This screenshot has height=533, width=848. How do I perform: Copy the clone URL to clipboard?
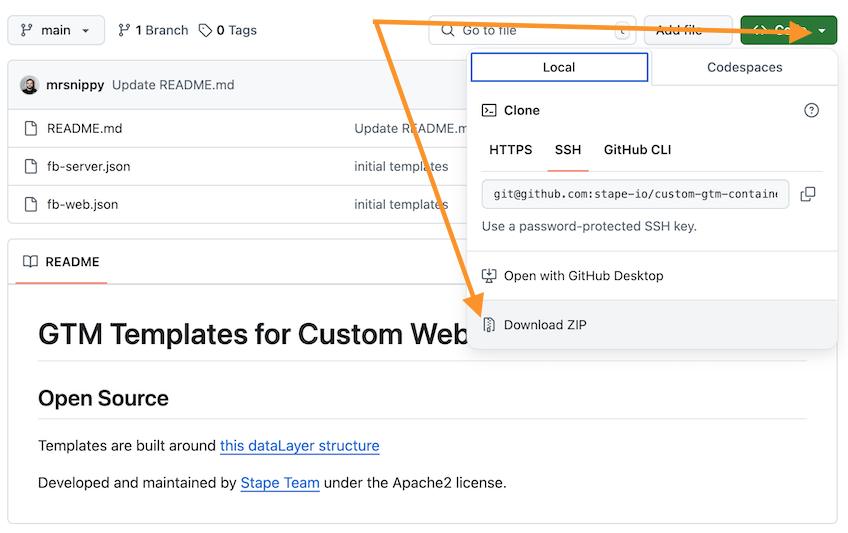[x=808, y=194]
